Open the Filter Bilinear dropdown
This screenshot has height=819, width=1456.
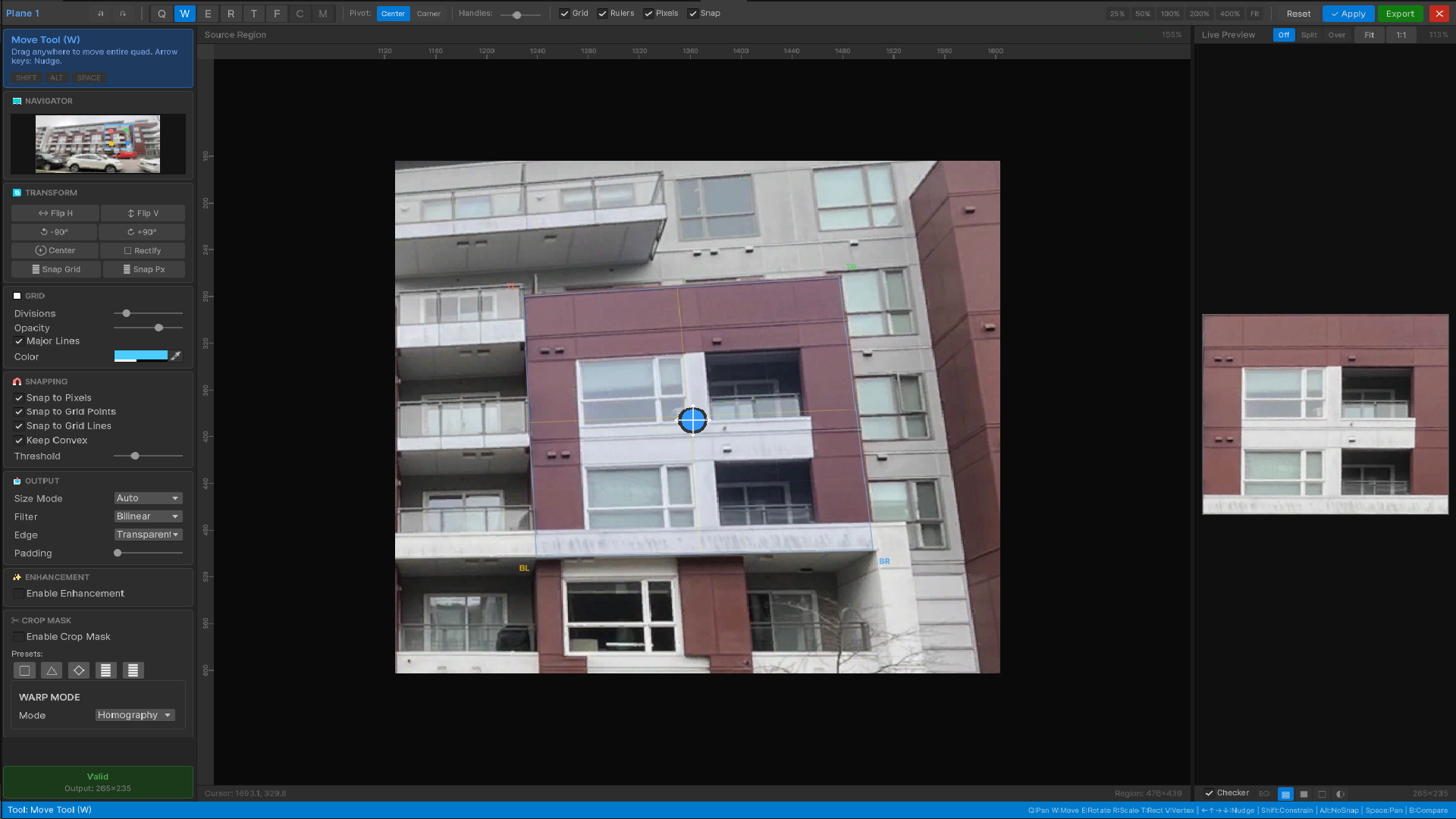click(x=148, y=516)
